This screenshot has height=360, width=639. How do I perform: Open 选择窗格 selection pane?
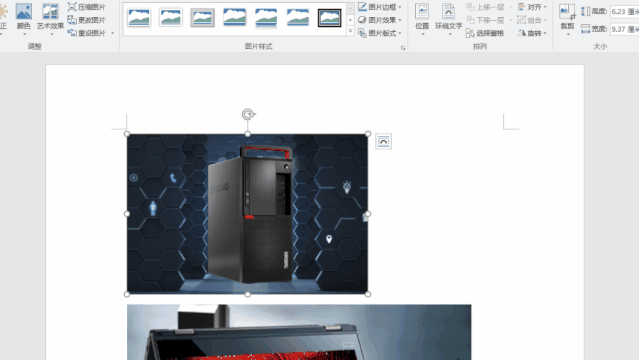point(485,33)
